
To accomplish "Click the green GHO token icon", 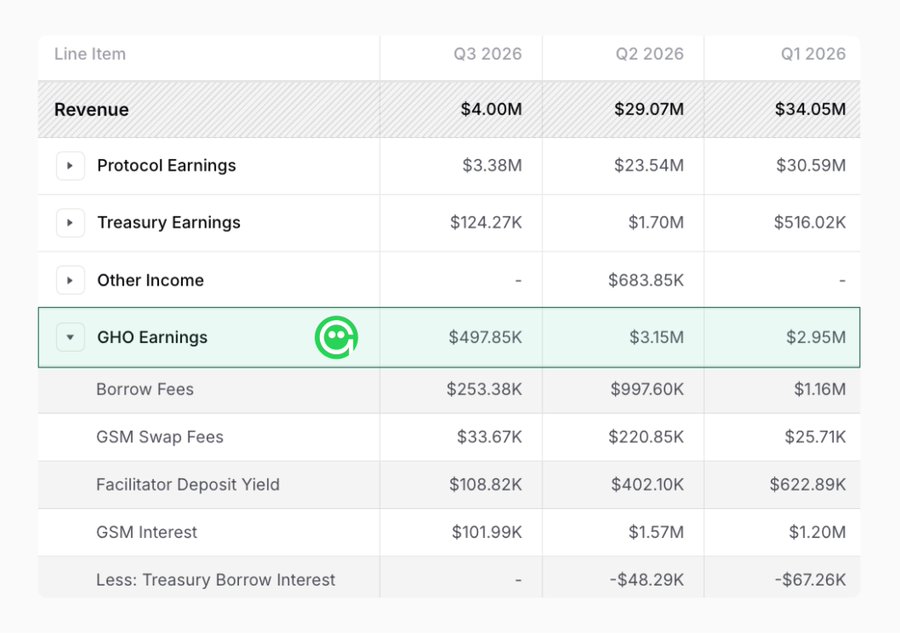I will 336,337.
